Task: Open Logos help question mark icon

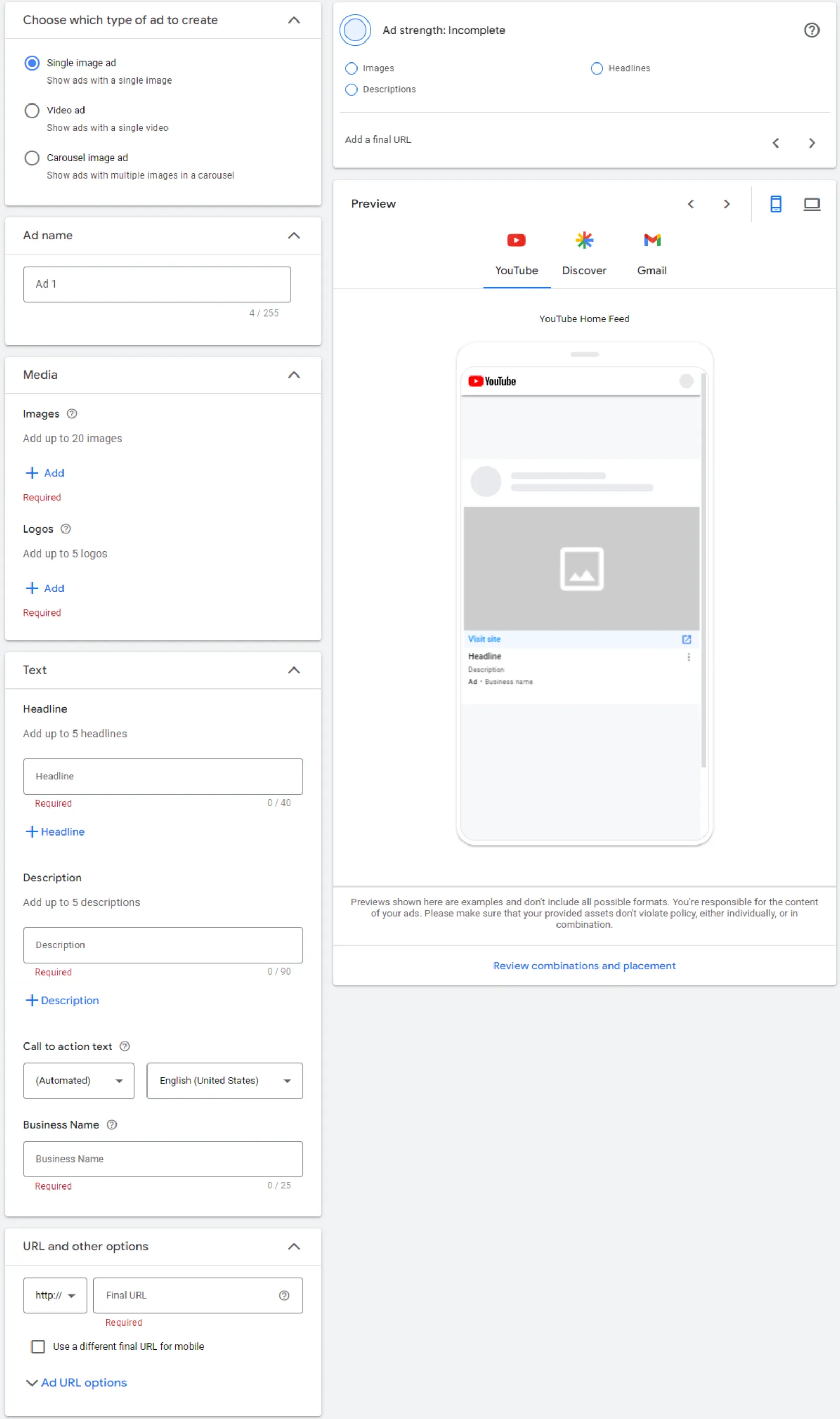Action: click(66, 529)
